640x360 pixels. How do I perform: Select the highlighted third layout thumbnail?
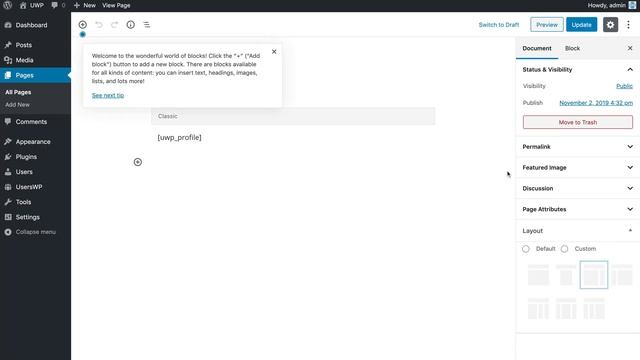[x=594, y=275]
